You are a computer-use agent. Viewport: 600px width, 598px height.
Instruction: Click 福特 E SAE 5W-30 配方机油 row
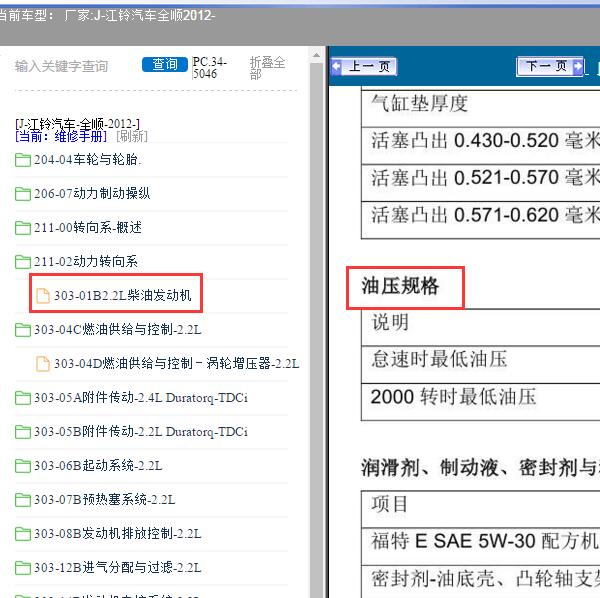481,546
